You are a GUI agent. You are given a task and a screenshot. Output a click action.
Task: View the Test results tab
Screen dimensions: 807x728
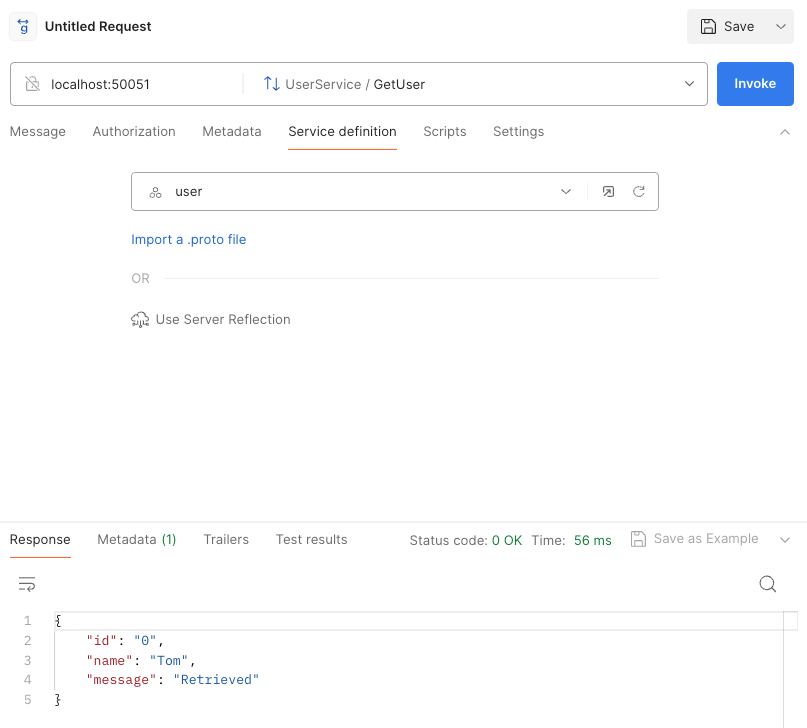311,539
